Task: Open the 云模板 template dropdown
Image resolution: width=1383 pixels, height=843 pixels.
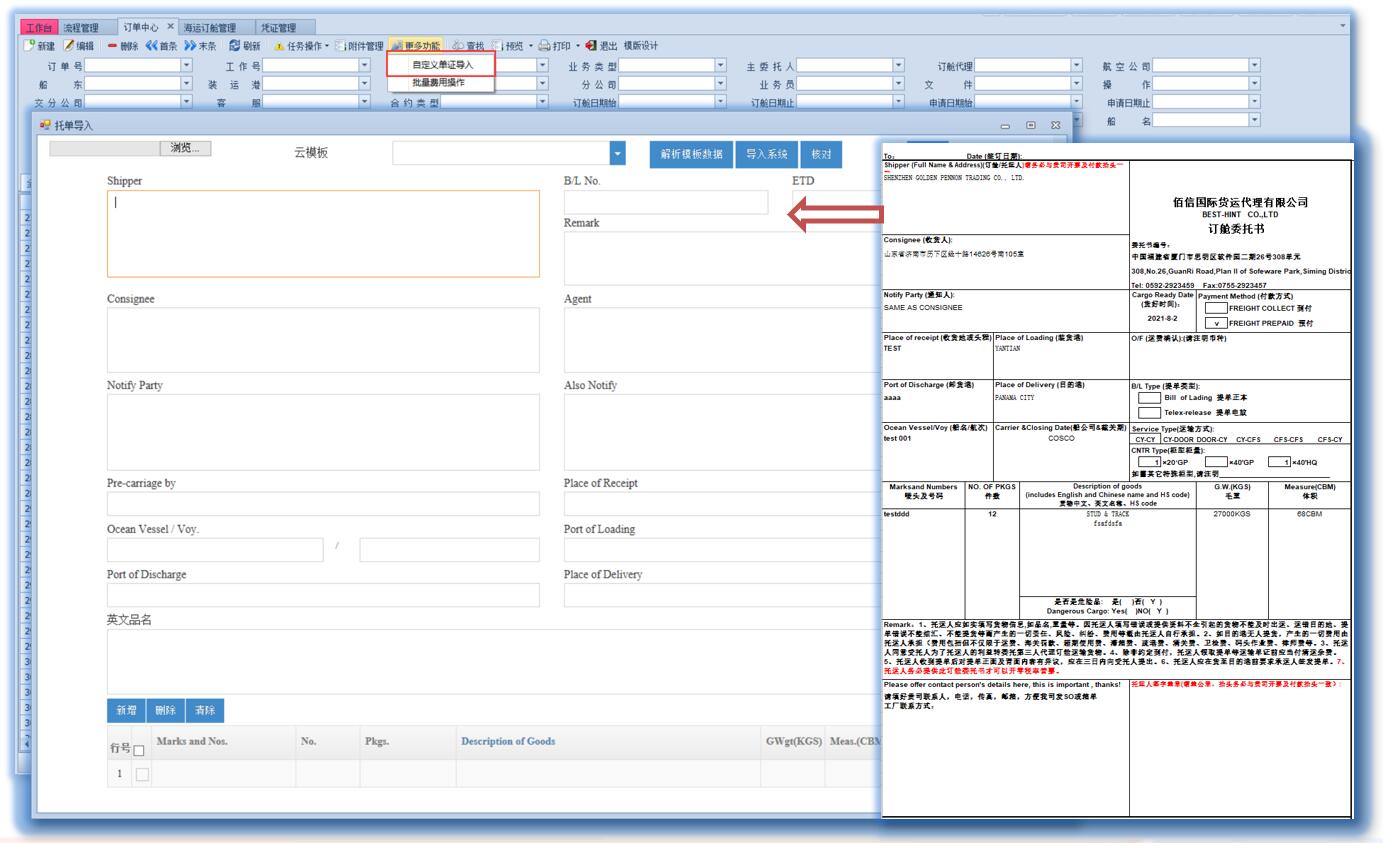Action: tap(617, 153)
